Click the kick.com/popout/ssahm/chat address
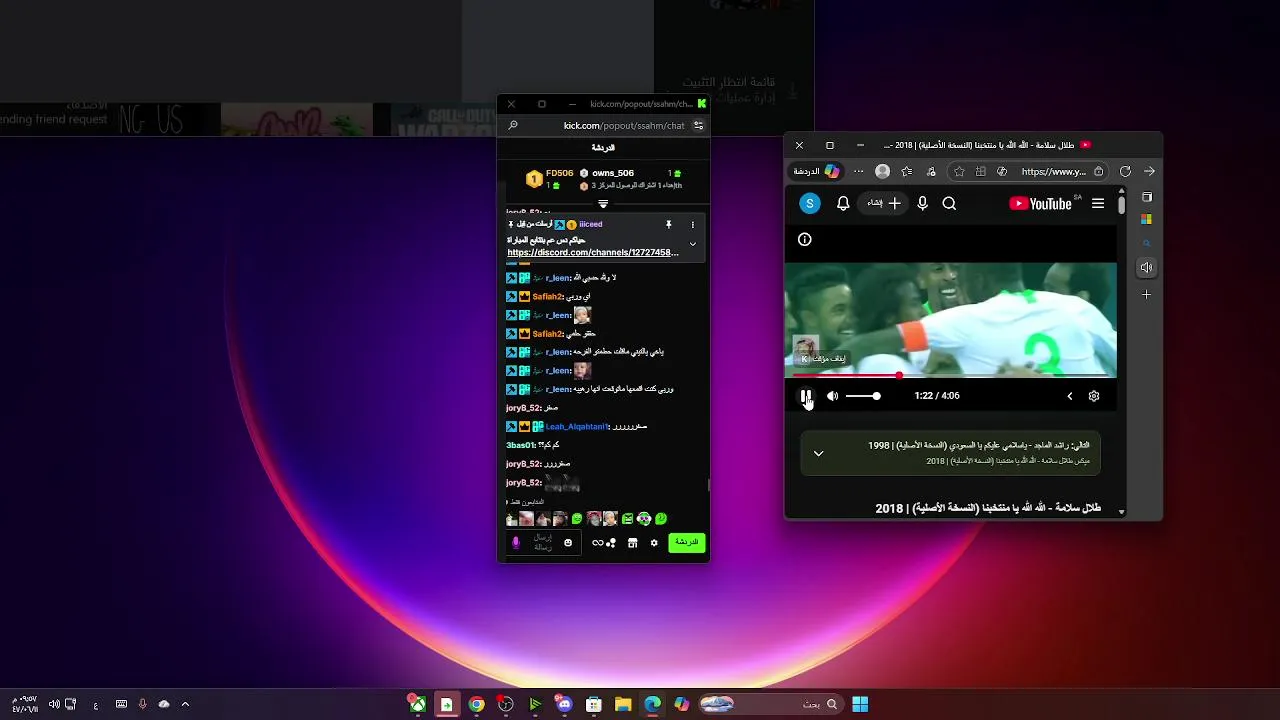The width and height of the screenshot is (1280, 720). tap(624, 126)
